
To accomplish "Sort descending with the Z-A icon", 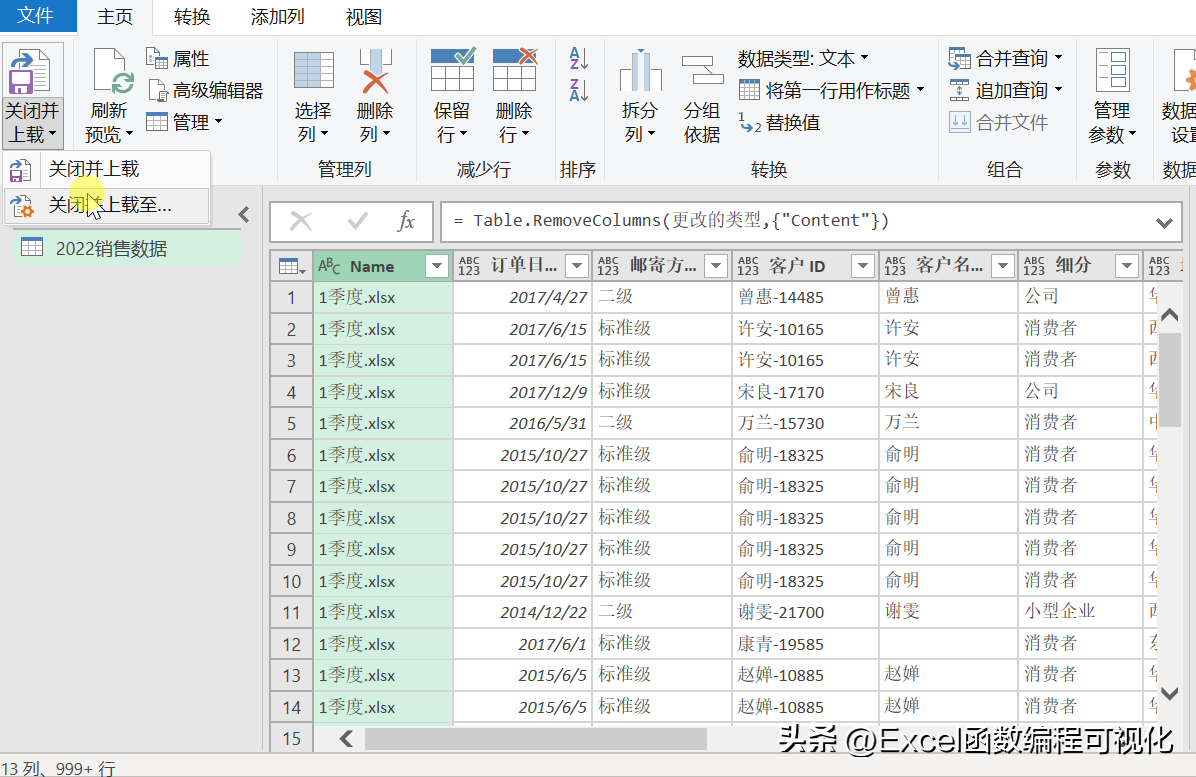I will 578,90.
